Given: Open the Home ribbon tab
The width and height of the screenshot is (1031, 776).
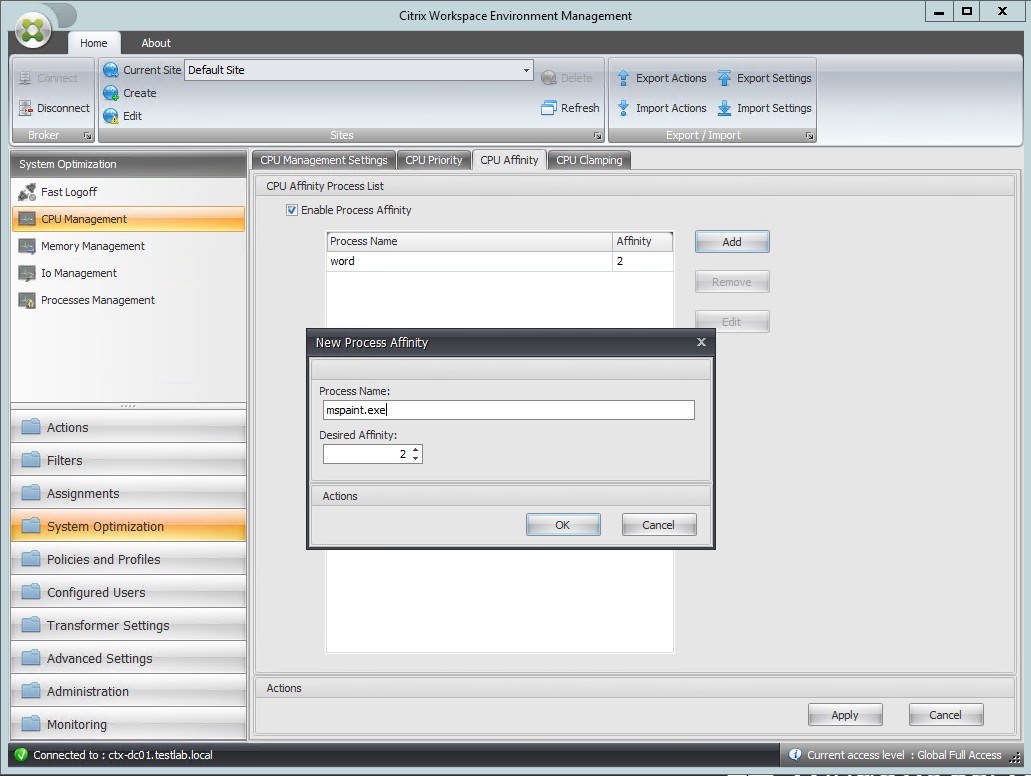Looking at the screenshot, I should click(94, 43).
